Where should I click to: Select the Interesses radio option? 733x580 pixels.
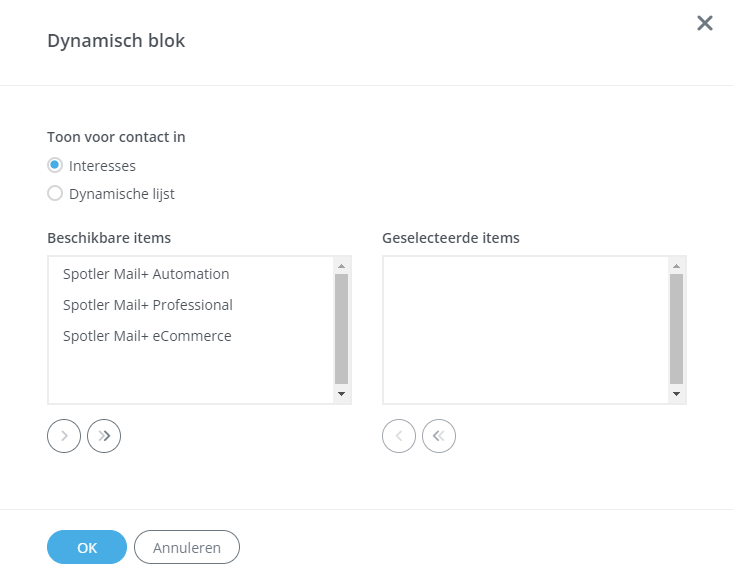[55, 166]
